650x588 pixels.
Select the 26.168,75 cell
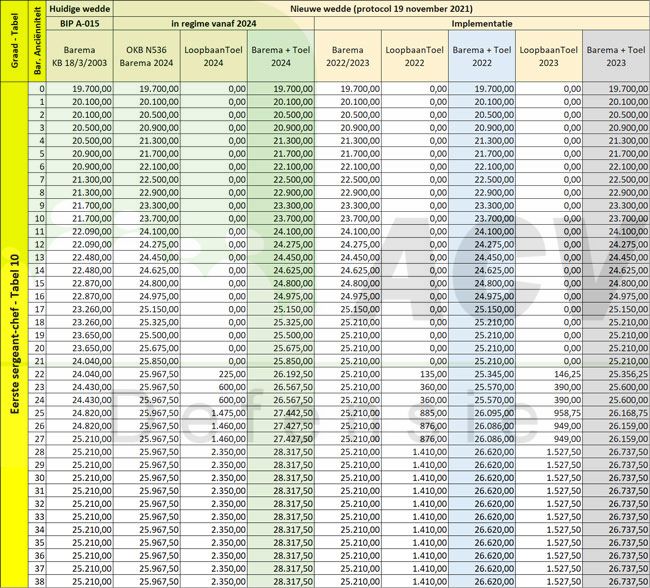pyautogui.click(x=616, y=413)
